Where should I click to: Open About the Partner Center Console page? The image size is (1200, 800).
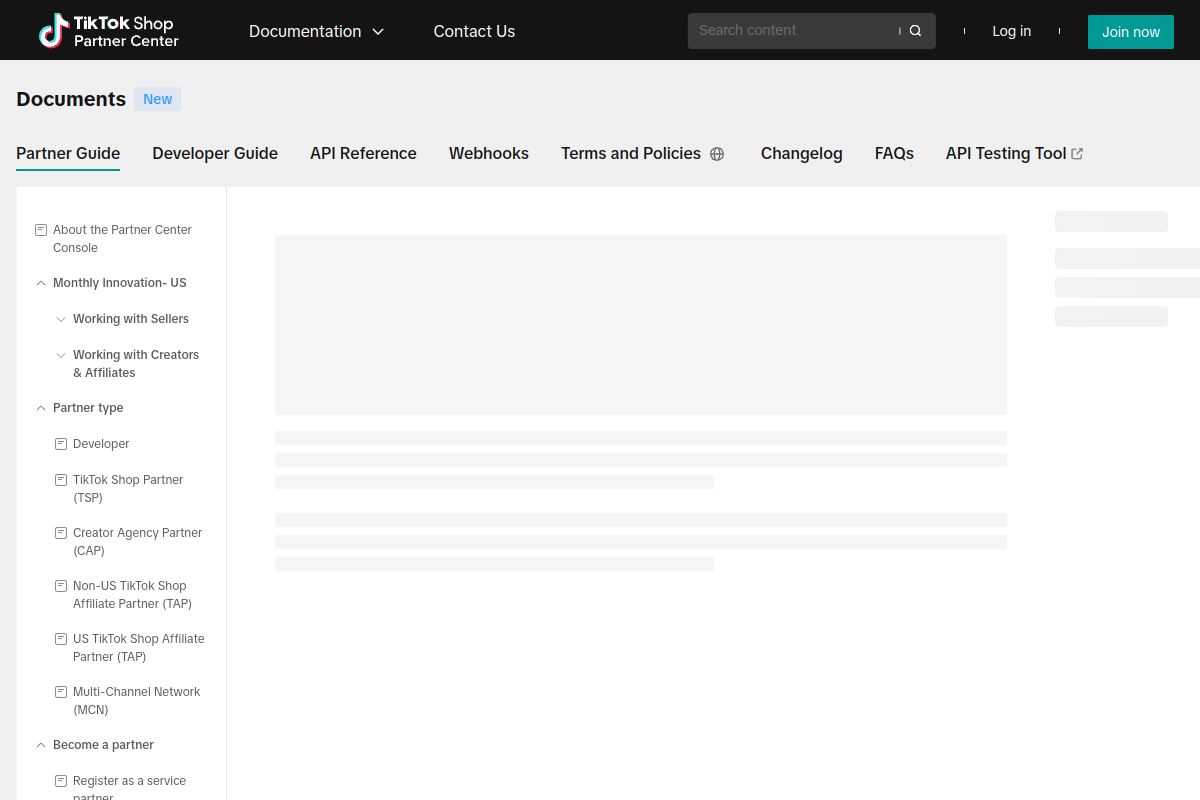click(x=122, y=239)
